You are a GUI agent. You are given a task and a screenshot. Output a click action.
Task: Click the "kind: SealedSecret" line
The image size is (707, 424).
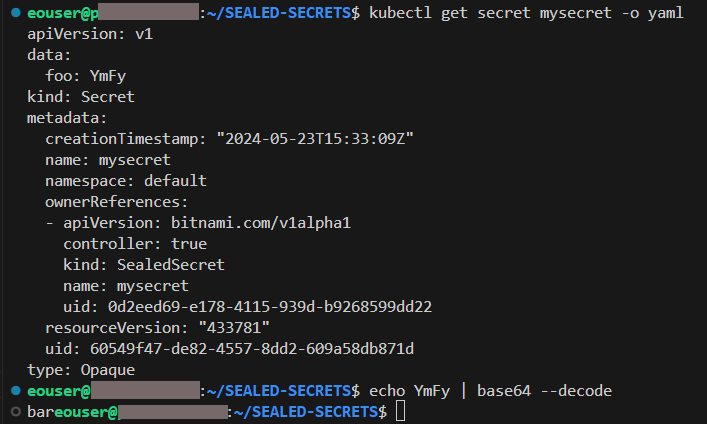pos(143,264)
